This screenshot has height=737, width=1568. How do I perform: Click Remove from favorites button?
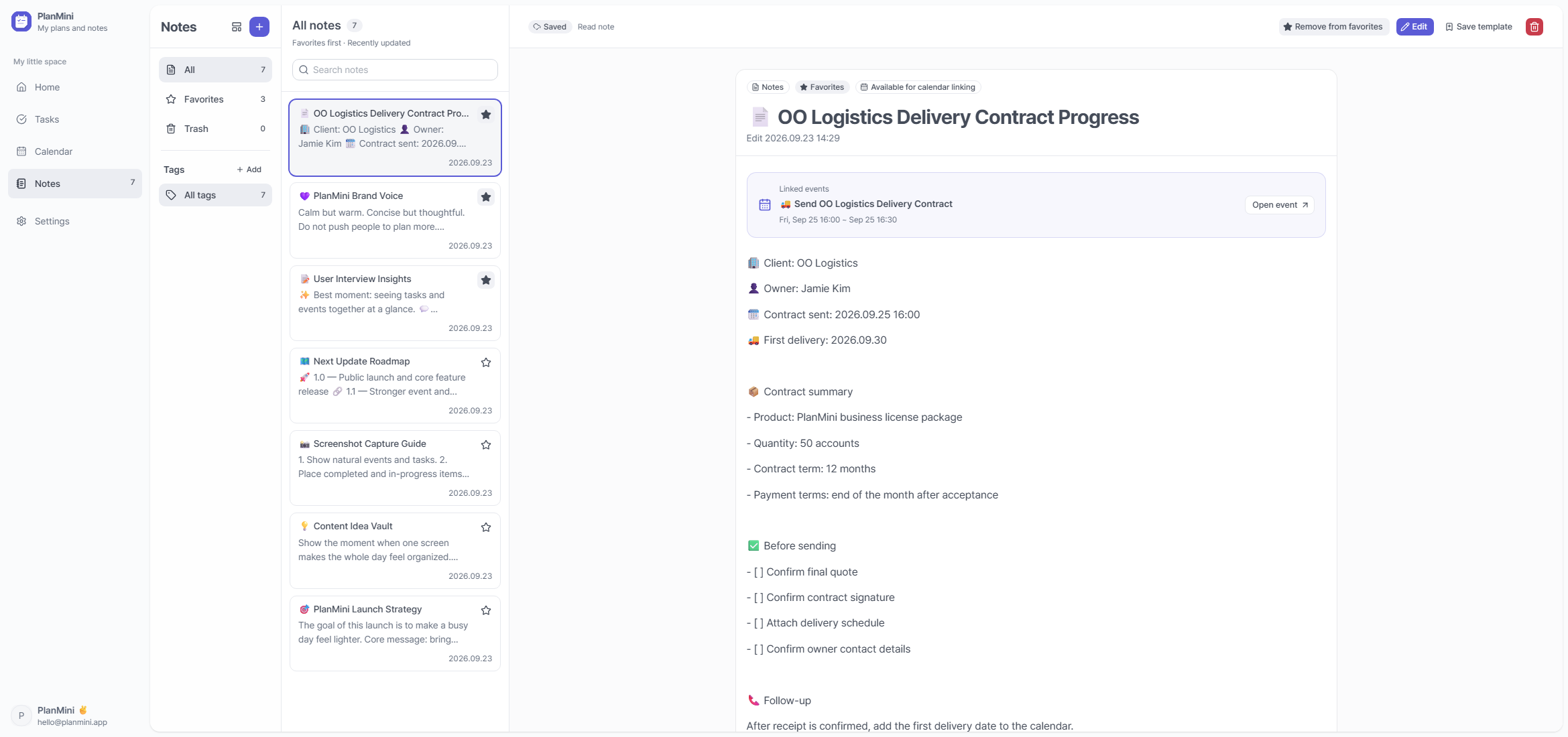1333,27
